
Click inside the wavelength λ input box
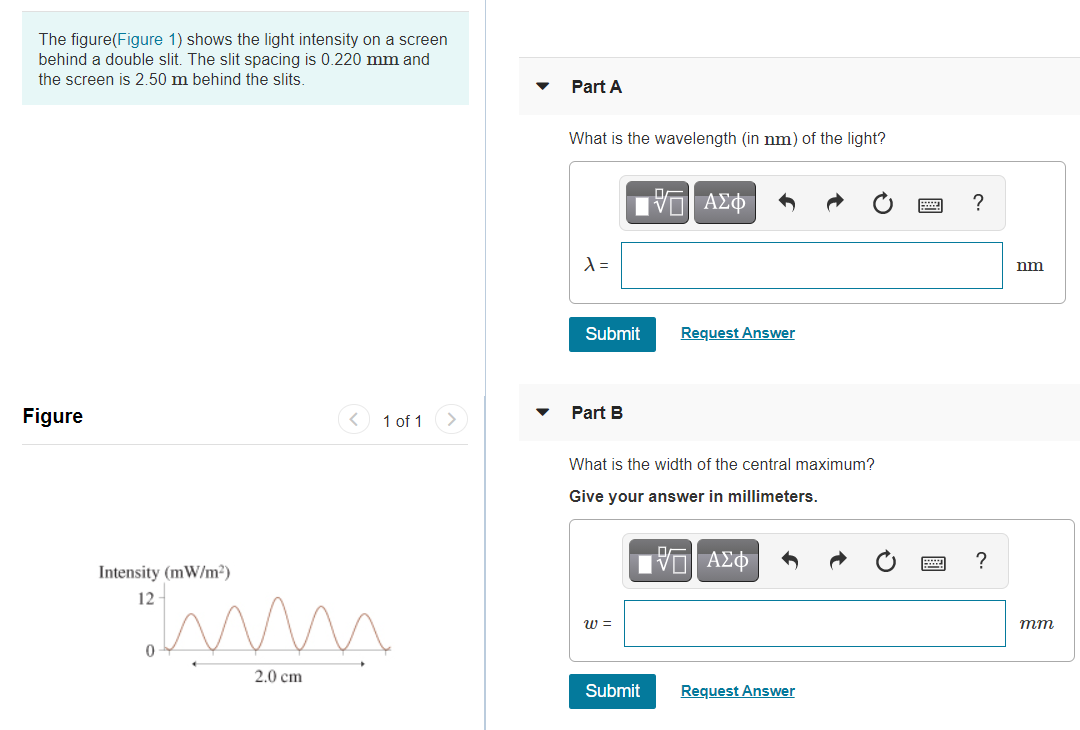coord(811,265)
